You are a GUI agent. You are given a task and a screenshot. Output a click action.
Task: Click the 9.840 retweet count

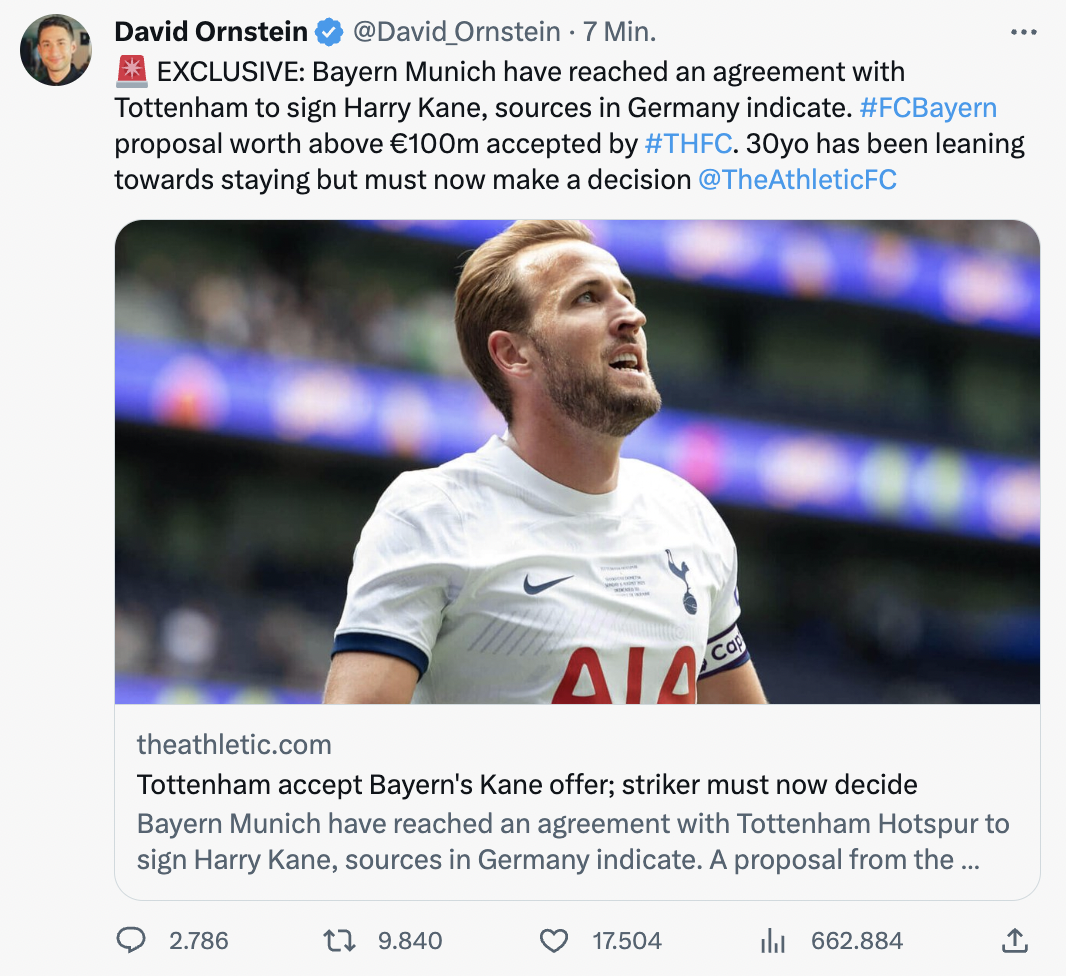[410, 940]
